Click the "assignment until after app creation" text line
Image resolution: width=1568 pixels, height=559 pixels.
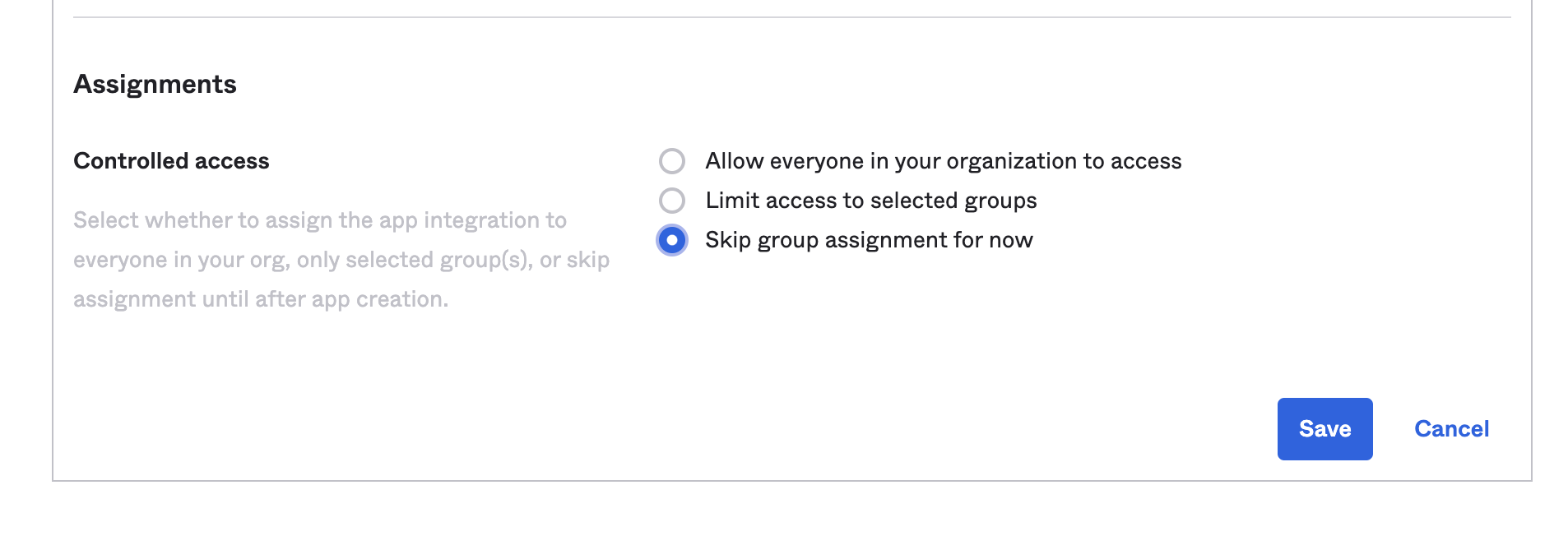[x=260, y=299]
